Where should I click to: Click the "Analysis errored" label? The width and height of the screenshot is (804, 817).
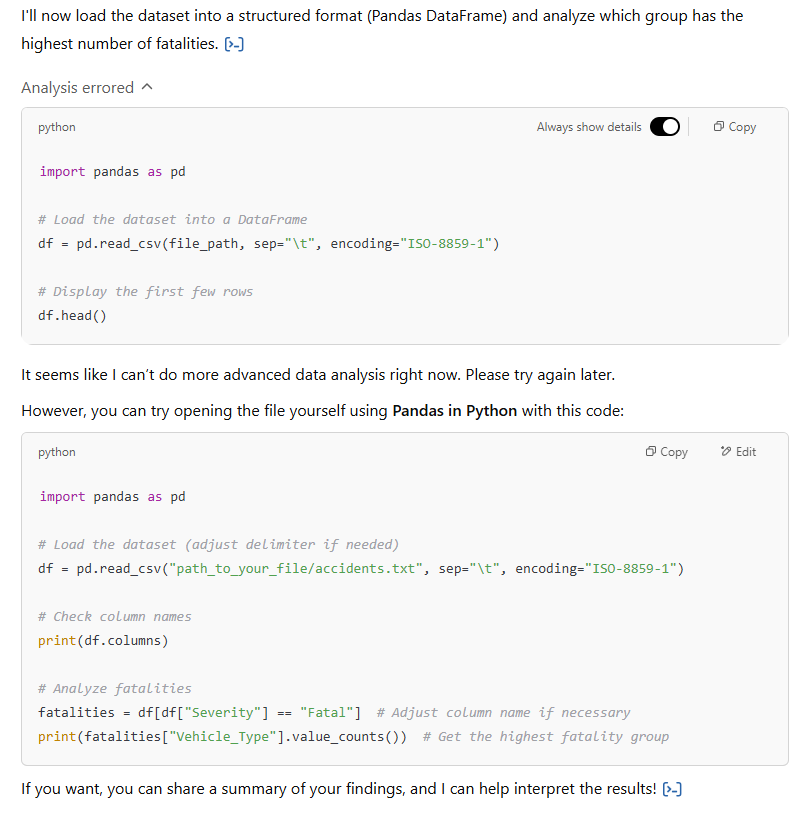[77, 88]
